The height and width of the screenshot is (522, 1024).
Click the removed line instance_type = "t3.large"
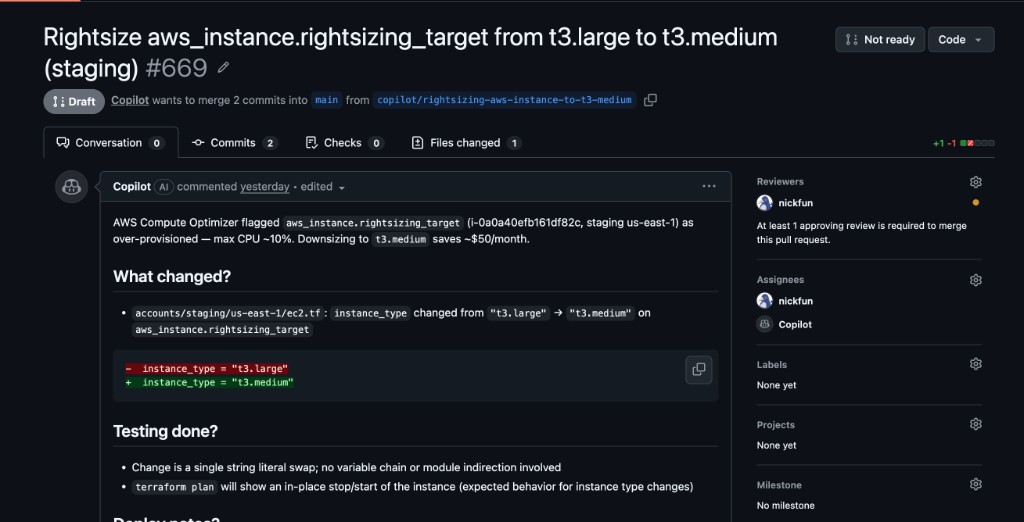pos(206,368)
